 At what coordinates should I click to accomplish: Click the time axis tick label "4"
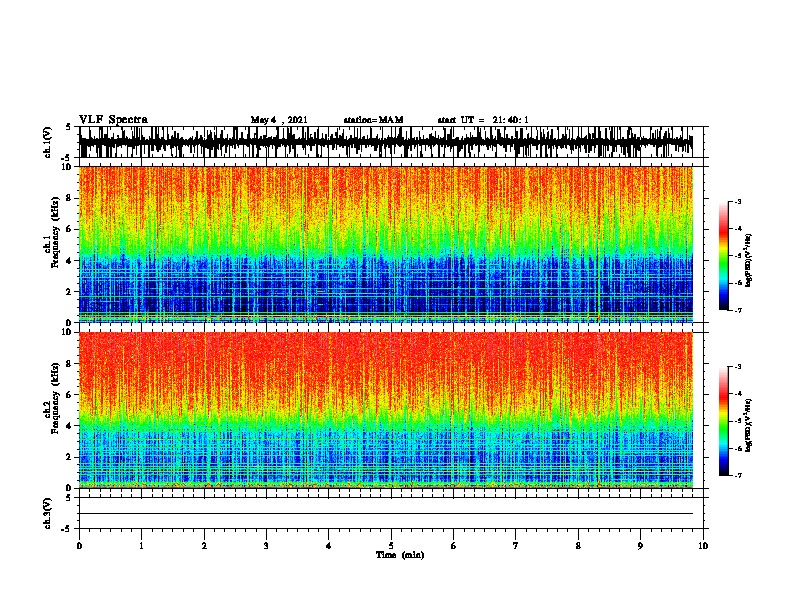pos(329,545)
